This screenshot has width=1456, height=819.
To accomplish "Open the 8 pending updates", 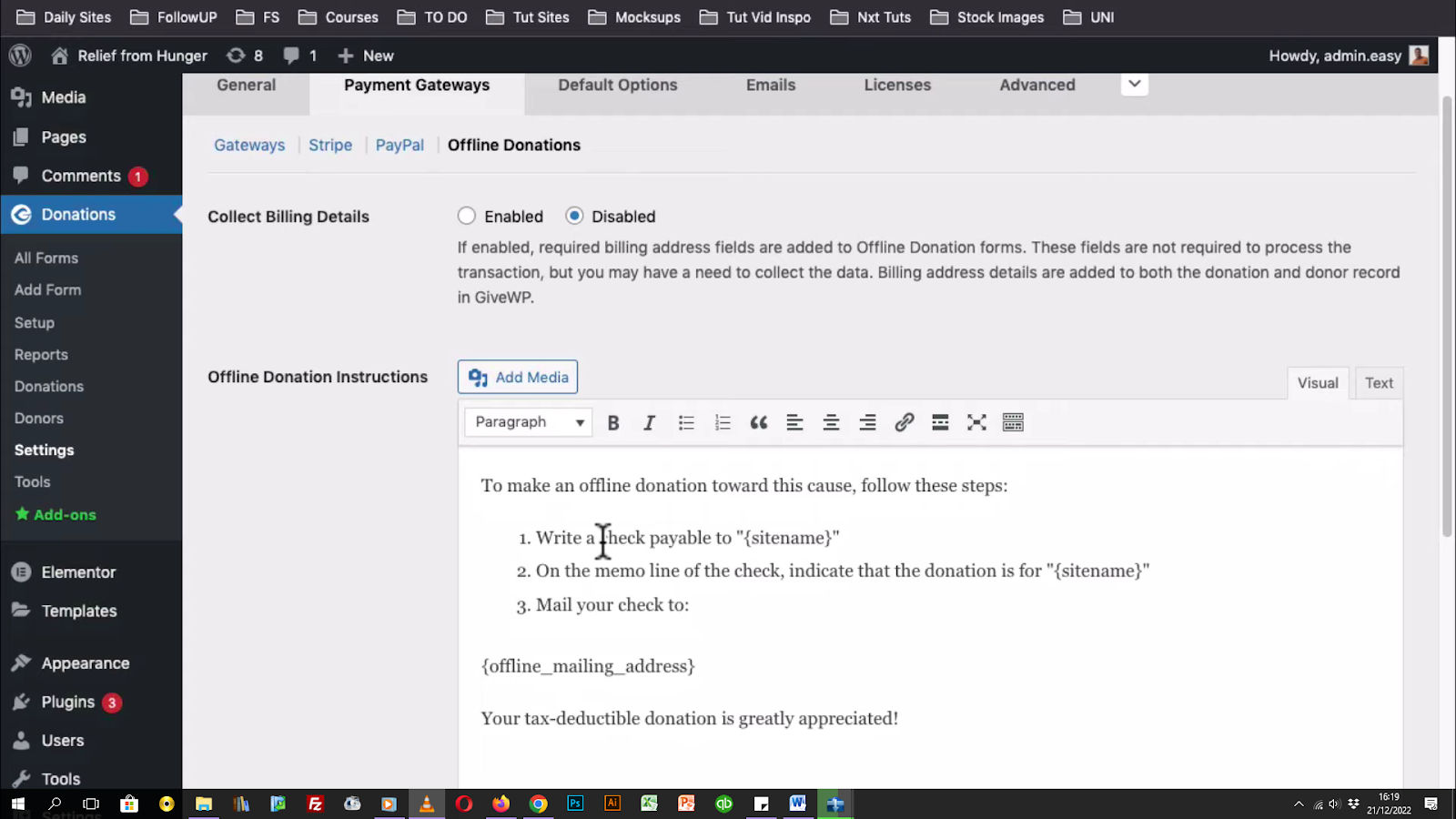I will click(246, 56).
